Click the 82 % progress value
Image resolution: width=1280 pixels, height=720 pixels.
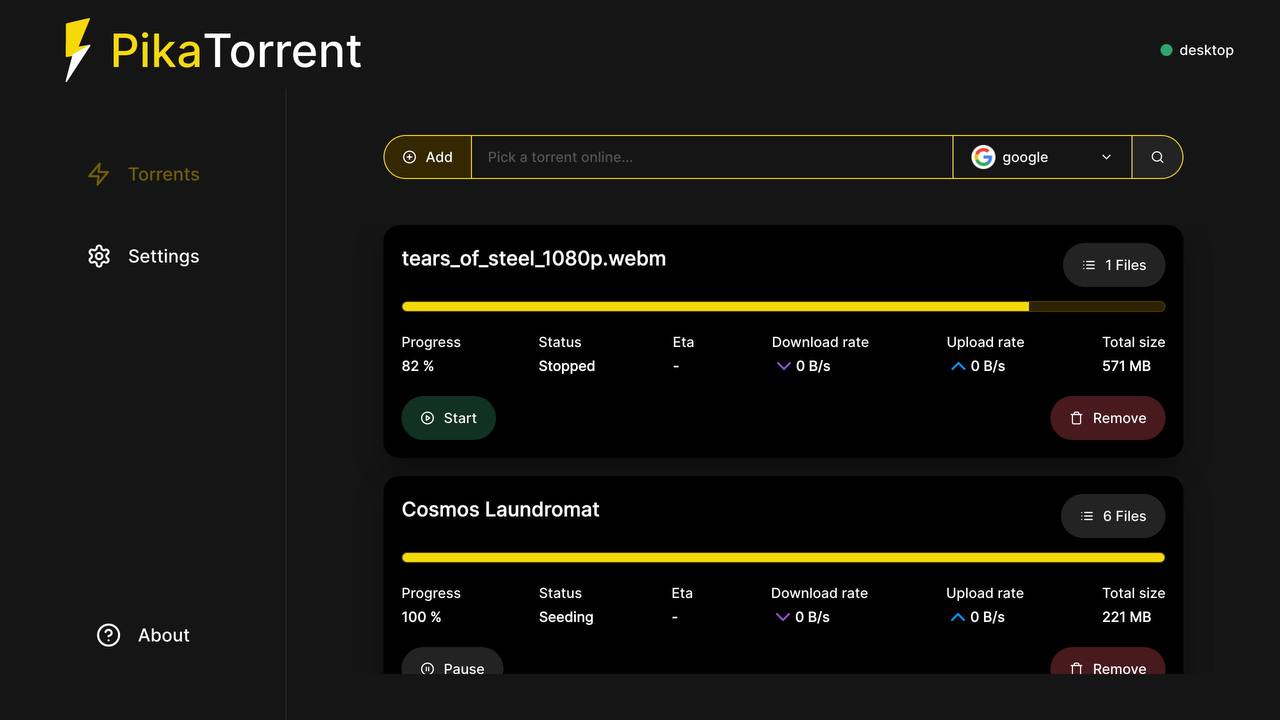pyautogui.click(x=418, y=366)
